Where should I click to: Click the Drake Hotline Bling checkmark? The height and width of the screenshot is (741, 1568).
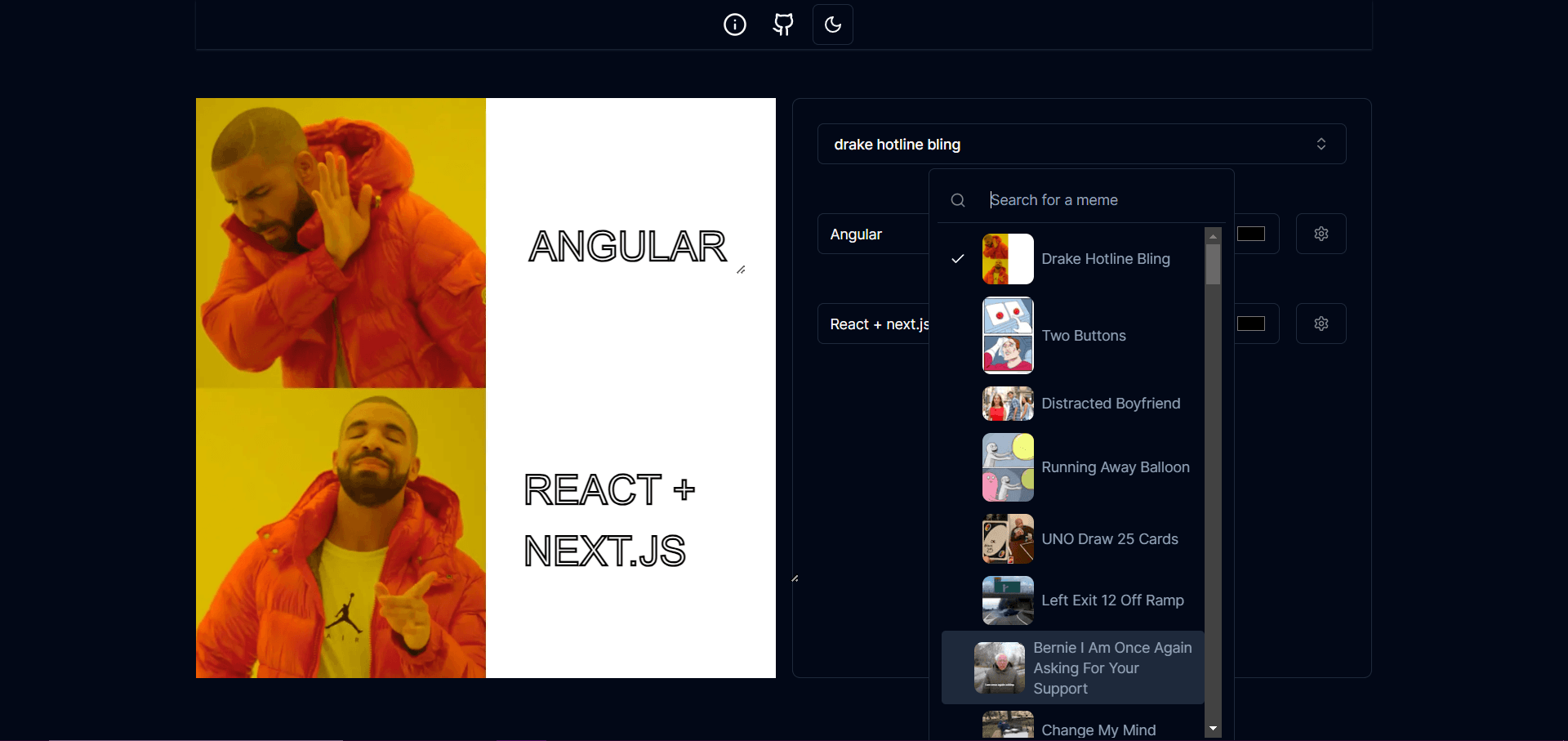point(958,259)
